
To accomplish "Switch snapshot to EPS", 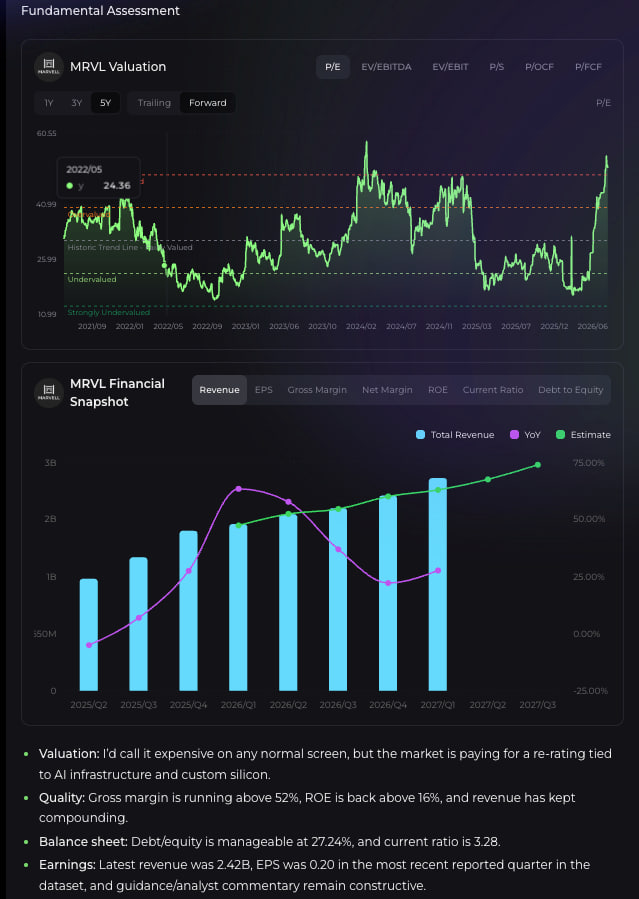I will [264, 390].
